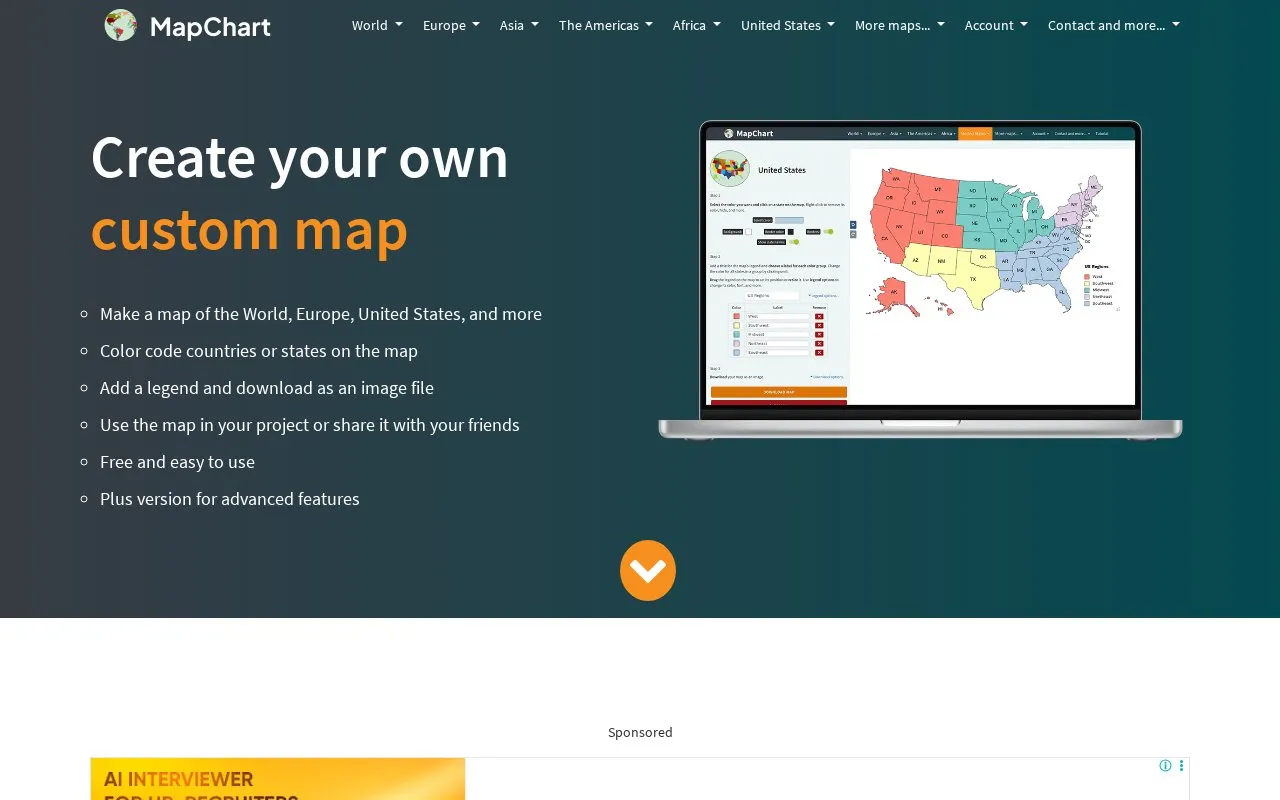Open the Account dropdown
Viewport: 1280px width, 800px height.
pos(996,25)
